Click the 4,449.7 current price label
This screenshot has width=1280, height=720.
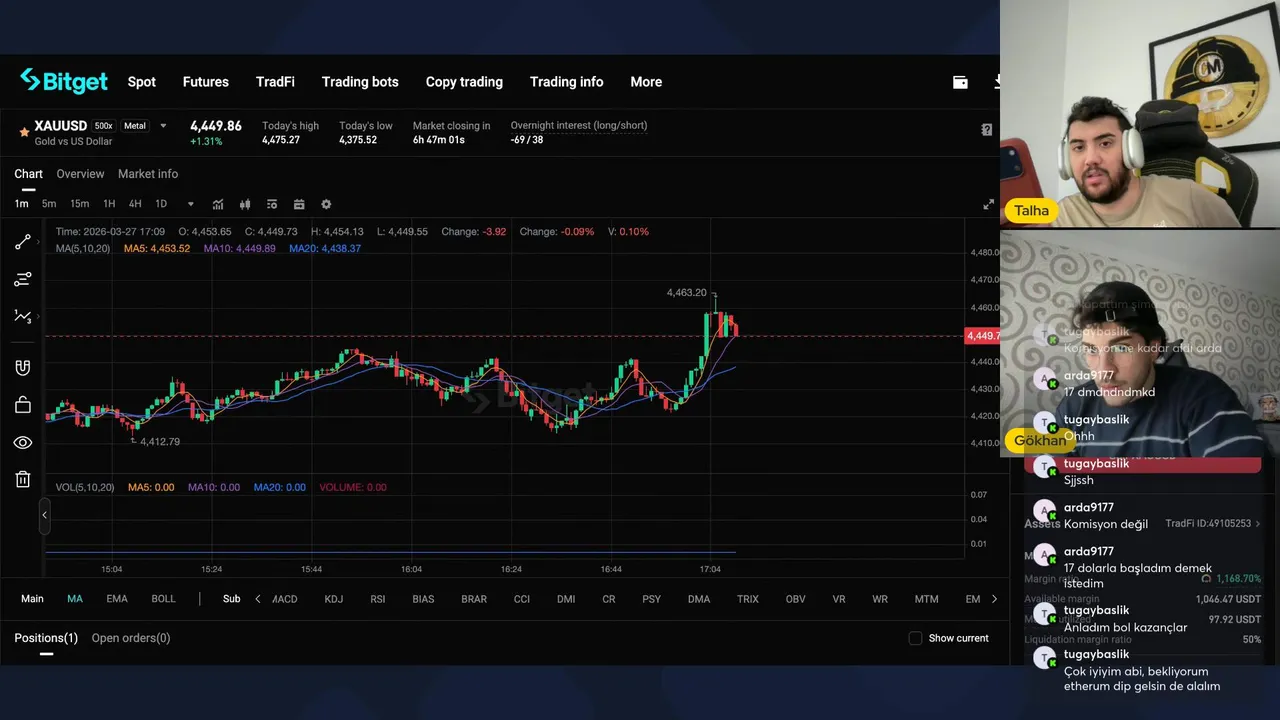point(983,336)
